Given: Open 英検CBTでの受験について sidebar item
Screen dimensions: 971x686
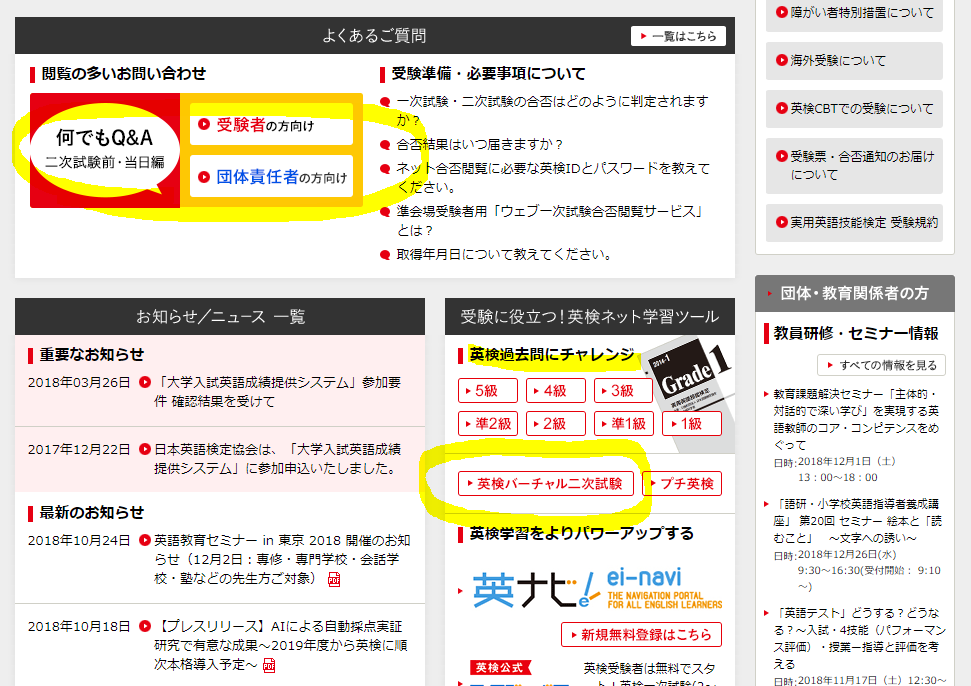Looking at the screenshot, I should pyautogui.click(x=854, y=108).
